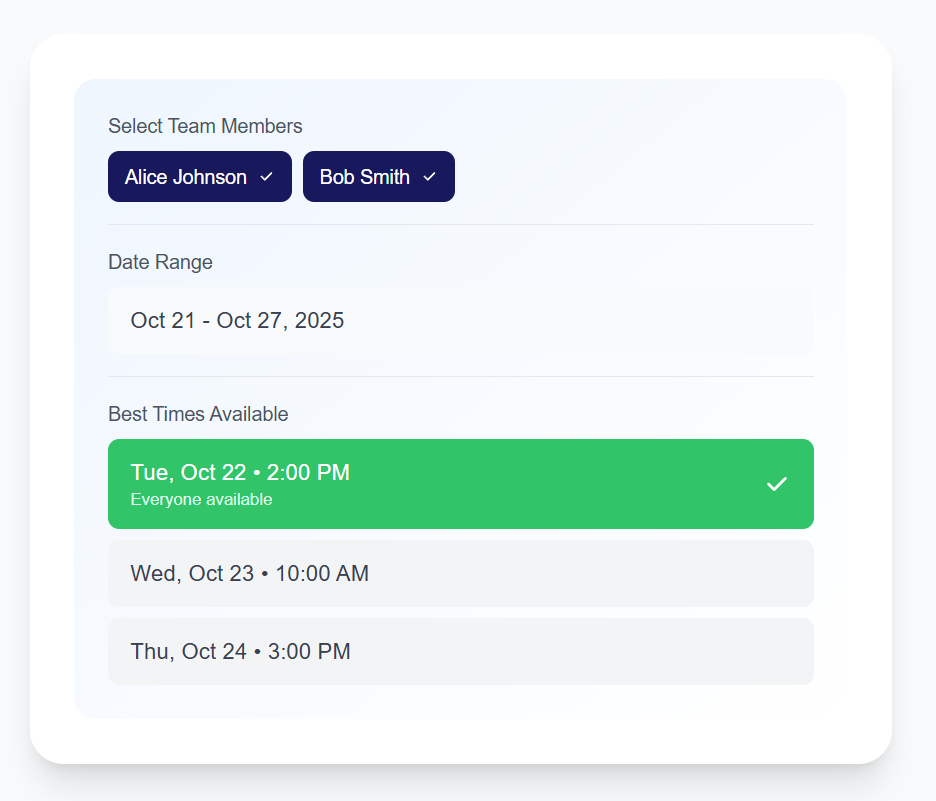Deselect Alice Johnson from team members
The width and height of the screenshot is (936, 801).
pos(199,176)
